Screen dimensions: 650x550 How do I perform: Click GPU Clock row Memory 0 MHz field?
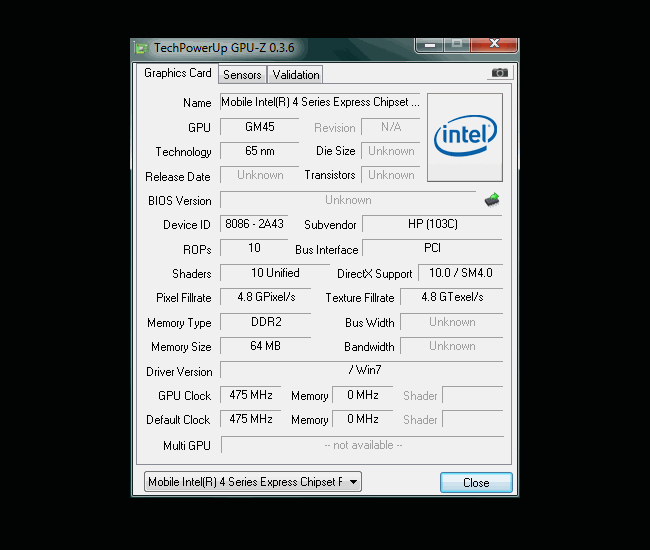pos(363,395)
